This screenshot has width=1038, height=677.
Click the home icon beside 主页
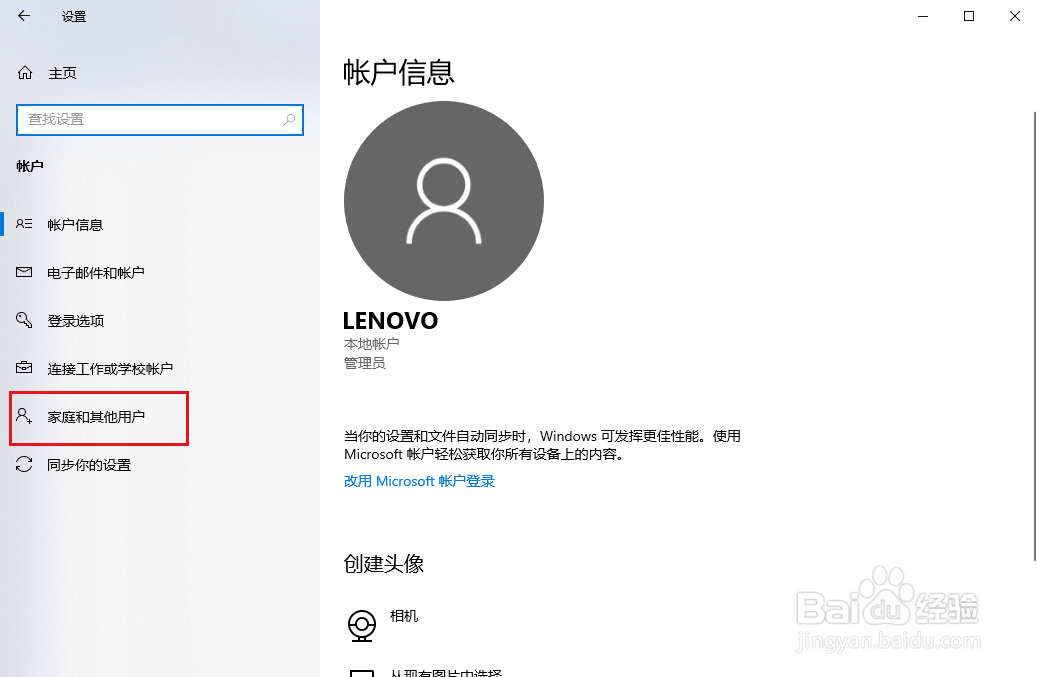24,73
